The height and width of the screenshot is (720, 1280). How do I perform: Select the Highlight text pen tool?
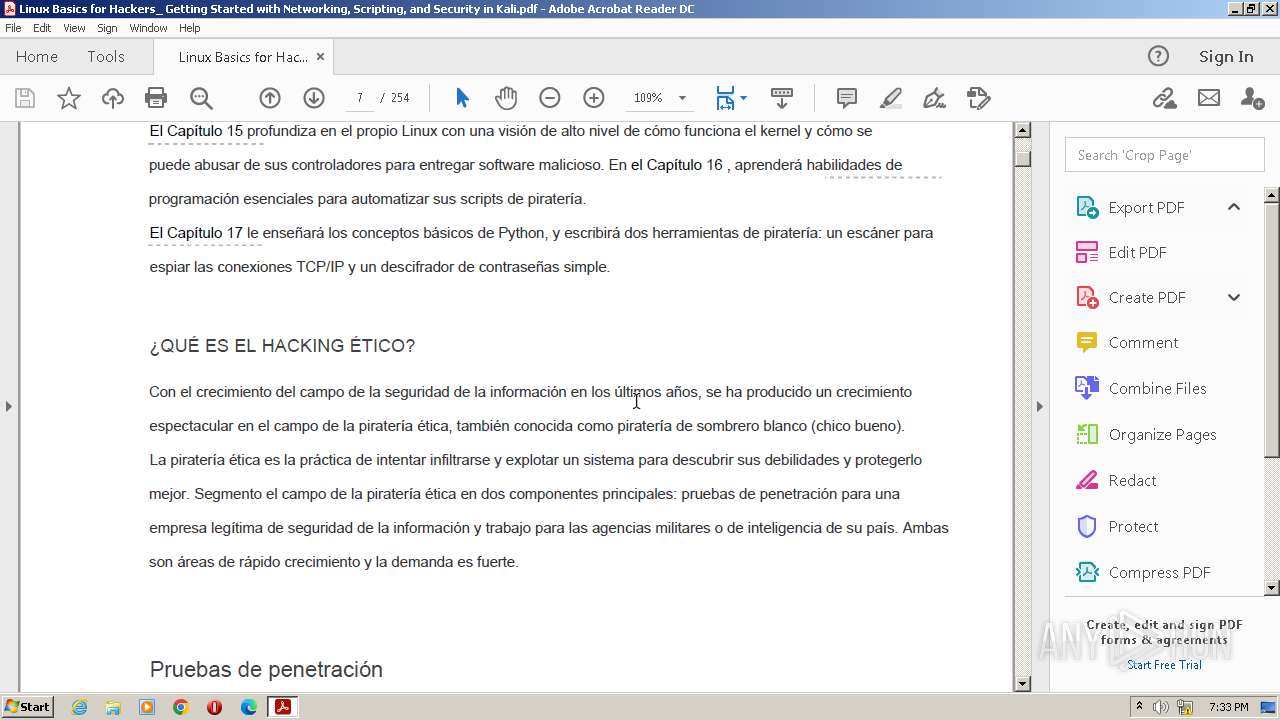pyautogui.click(x=891, y=98)
